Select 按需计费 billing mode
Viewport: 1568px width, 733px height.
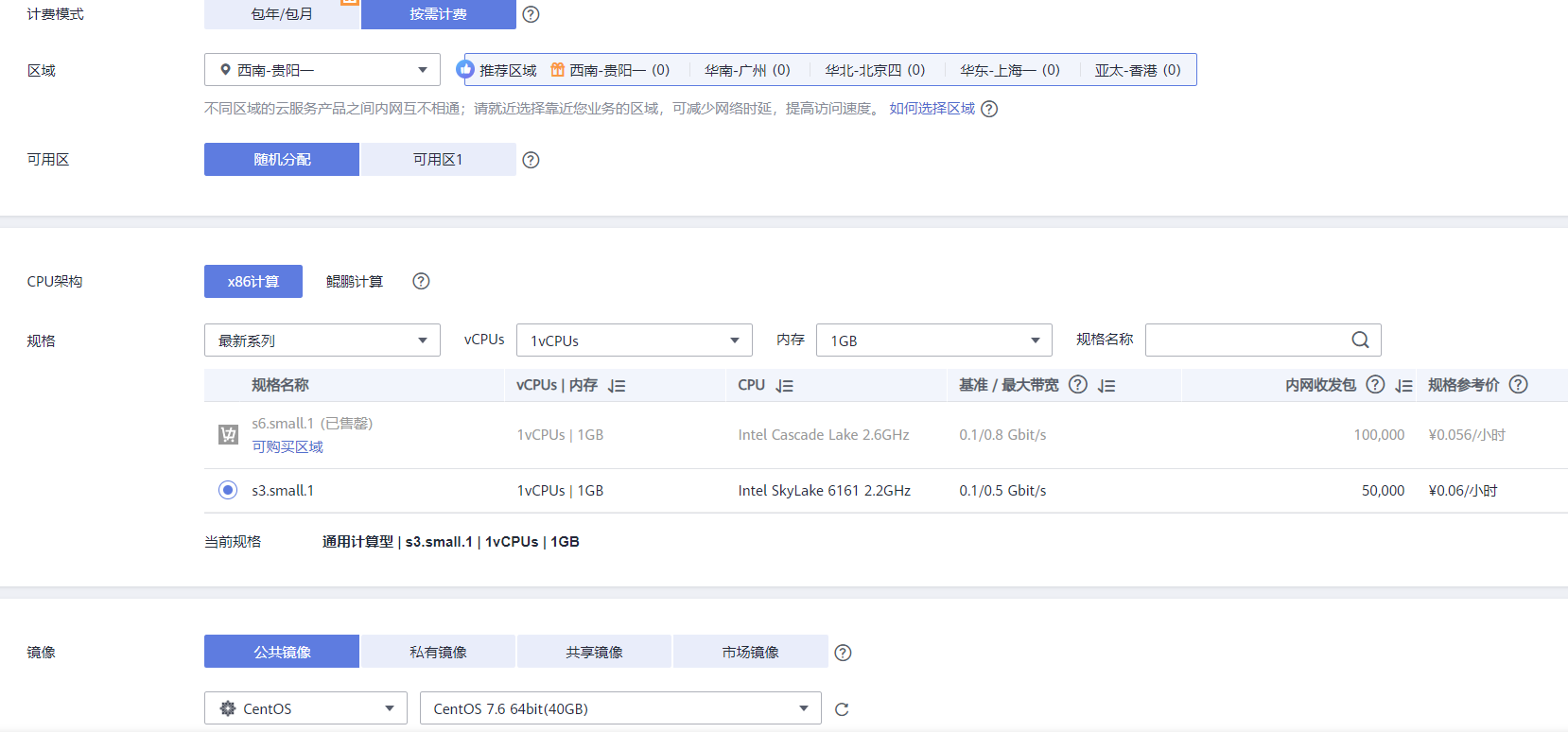point(439,14)
